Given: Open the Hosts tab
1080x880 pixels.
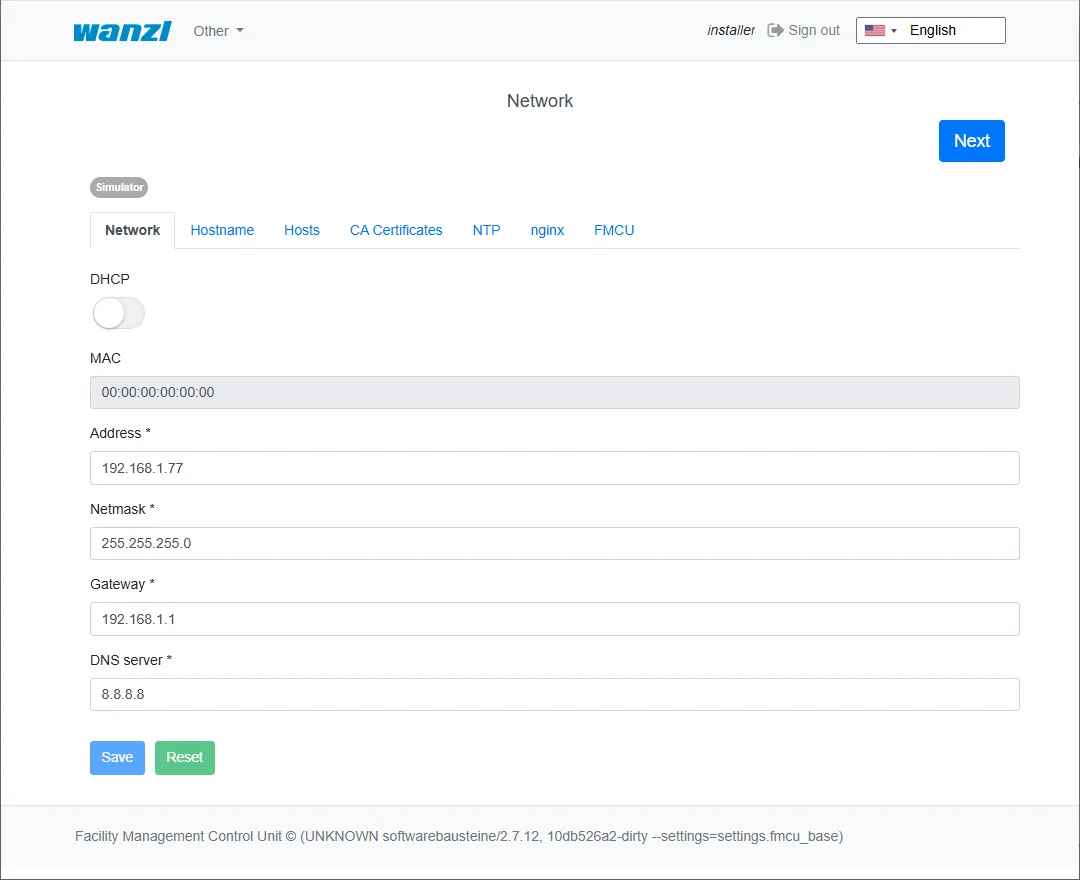Looking at the screenshot, I should click(x=302, y=230).
